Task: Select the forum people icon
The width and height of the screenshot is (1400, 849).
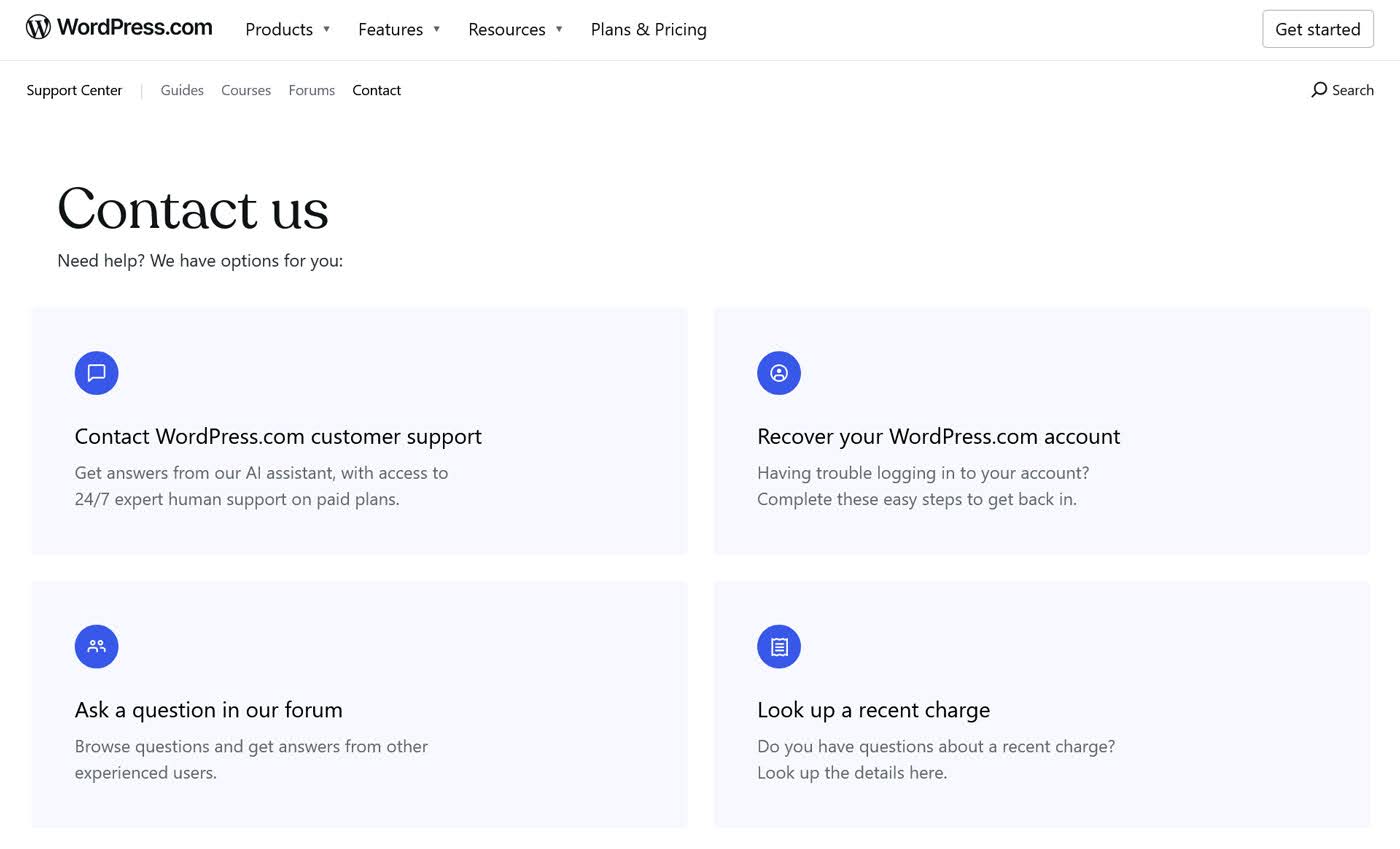Action: click(96, 646)
